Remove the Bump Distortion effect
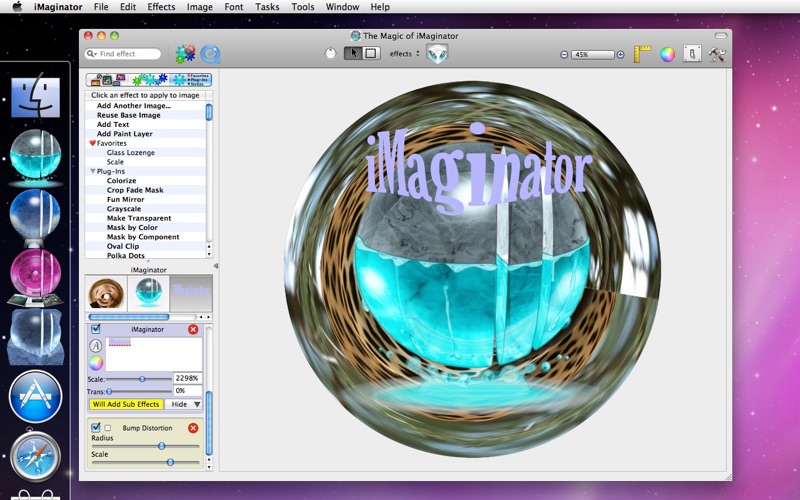800x500 pixels. [x=193, y=428]
